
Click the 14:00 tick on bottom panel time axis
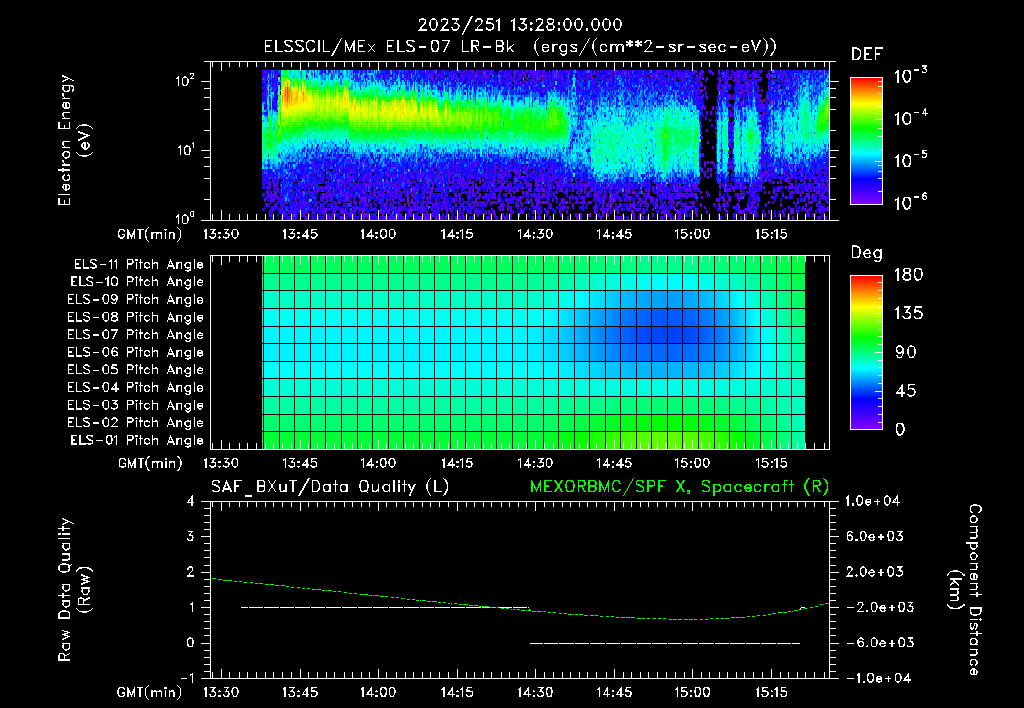(378, 692)
